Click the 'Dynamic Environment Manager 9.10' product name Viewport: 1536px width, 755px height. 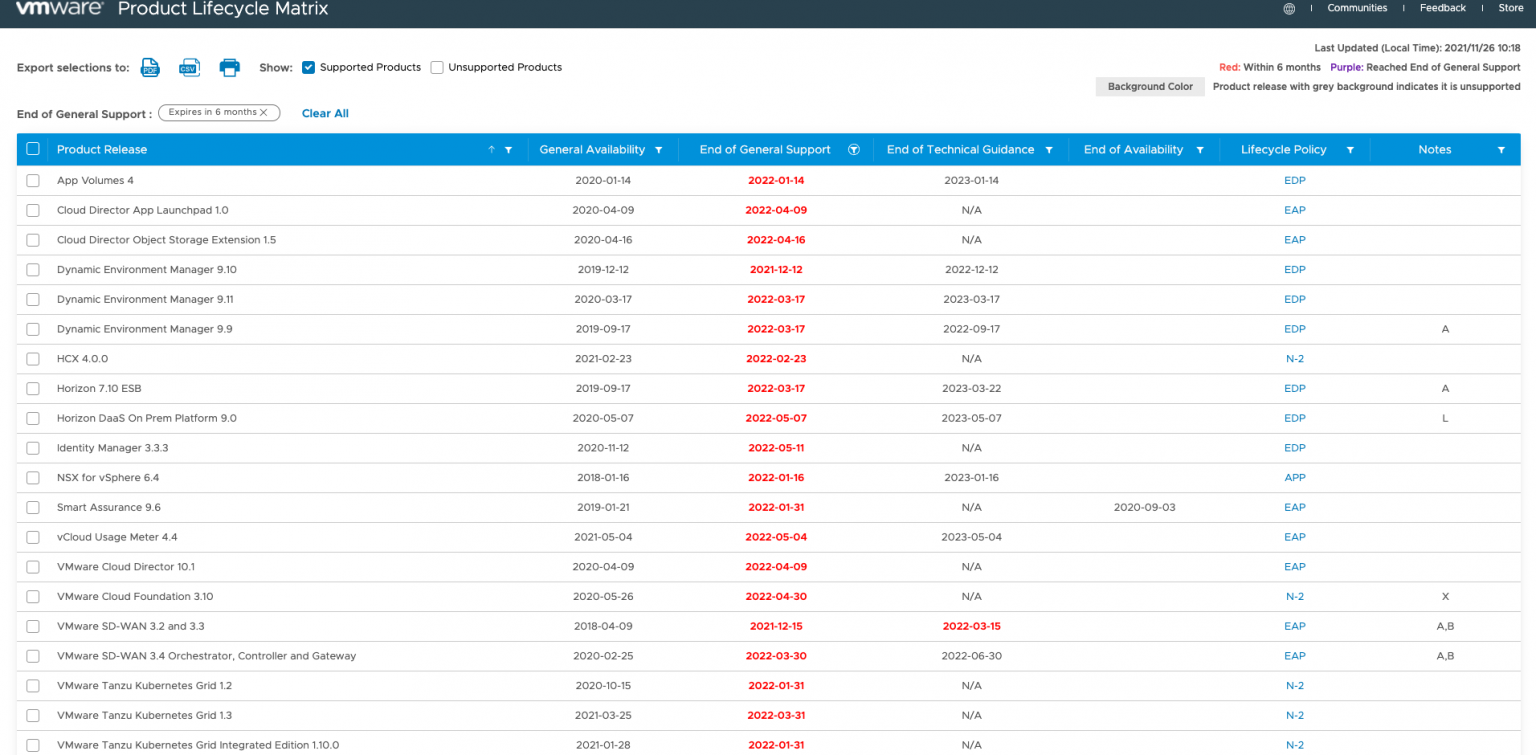[147, 270]
